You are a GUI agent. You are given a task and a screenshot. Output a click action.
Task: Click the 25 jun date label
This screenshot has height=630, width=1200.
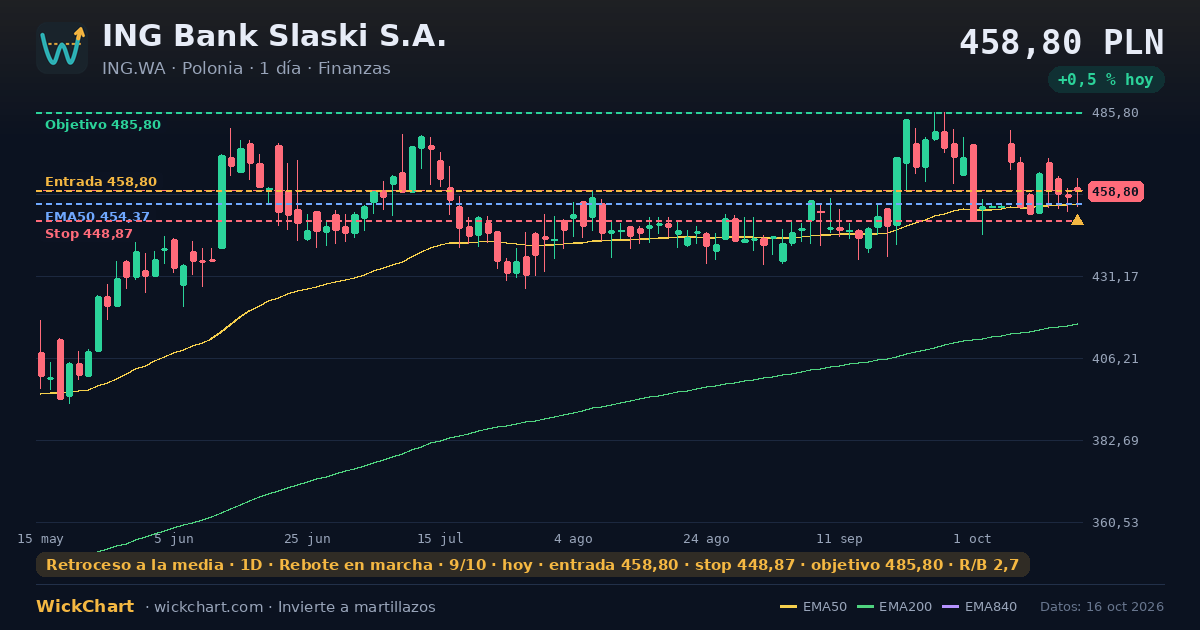click(x=307, y=538)
